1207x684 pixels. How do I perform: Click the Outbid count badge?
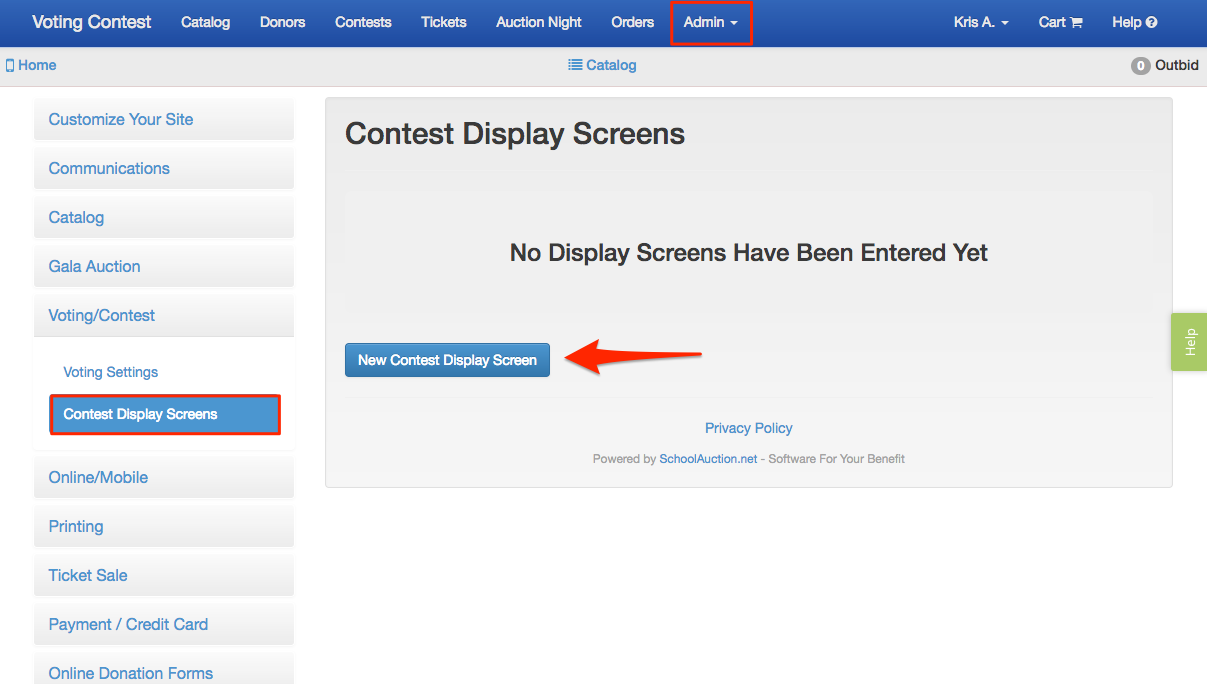click(1140, 66)
